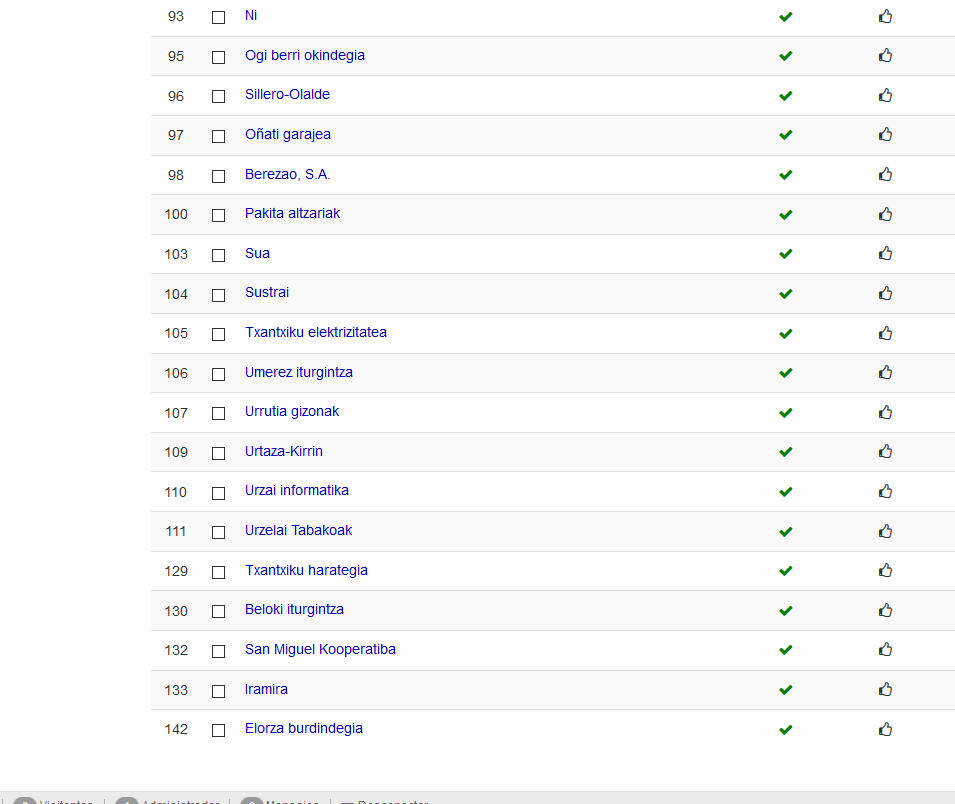
Task: Click thumbs-up icon for Umerez iturgintza
Action: tap(886, 372)
